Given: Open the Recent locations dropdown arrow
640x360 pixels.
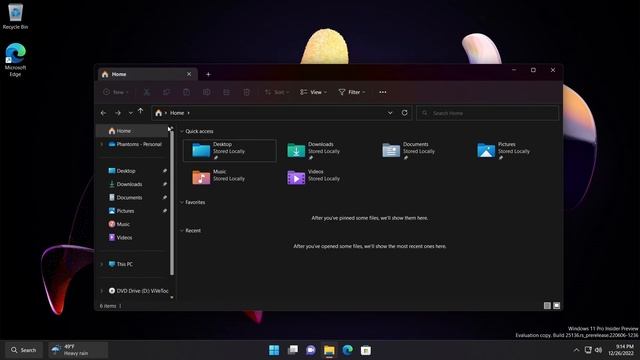Looking at the screenshot, I should (x=131, y=113).
